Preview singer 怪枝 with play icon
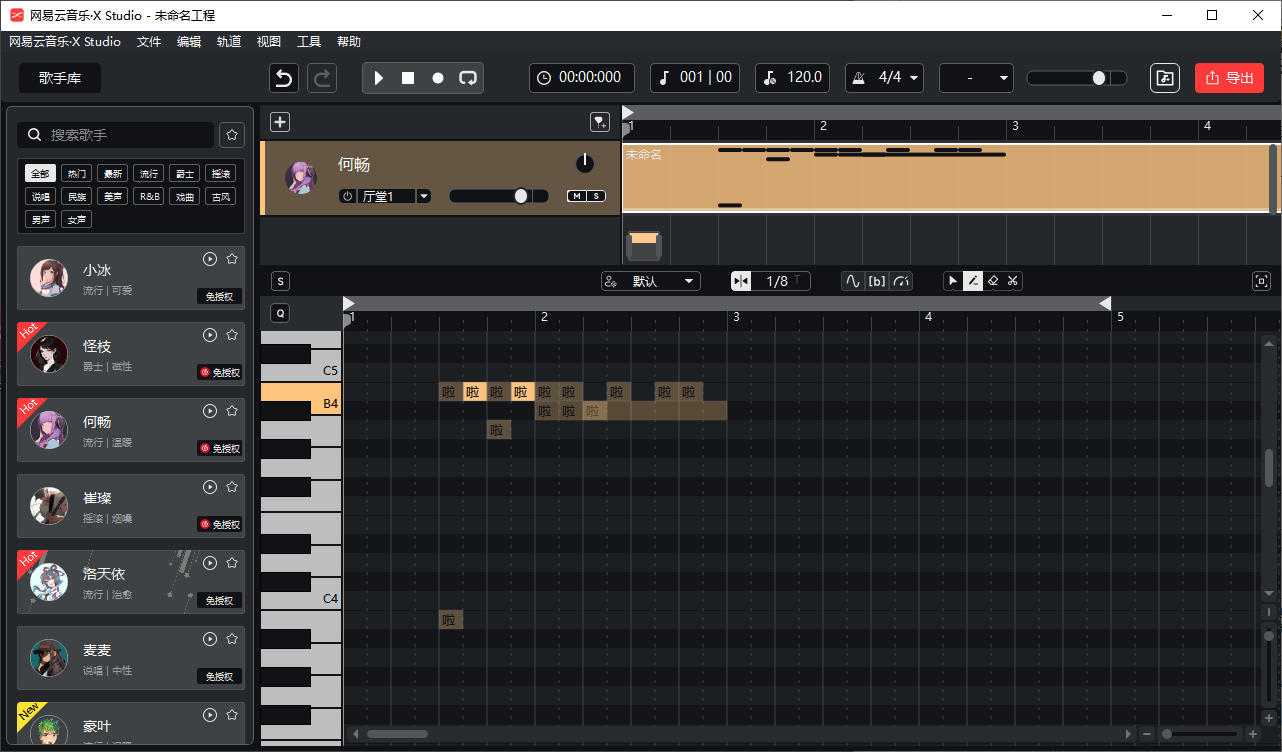Viewport: 1282px width, 752px height. click(210, 335)
